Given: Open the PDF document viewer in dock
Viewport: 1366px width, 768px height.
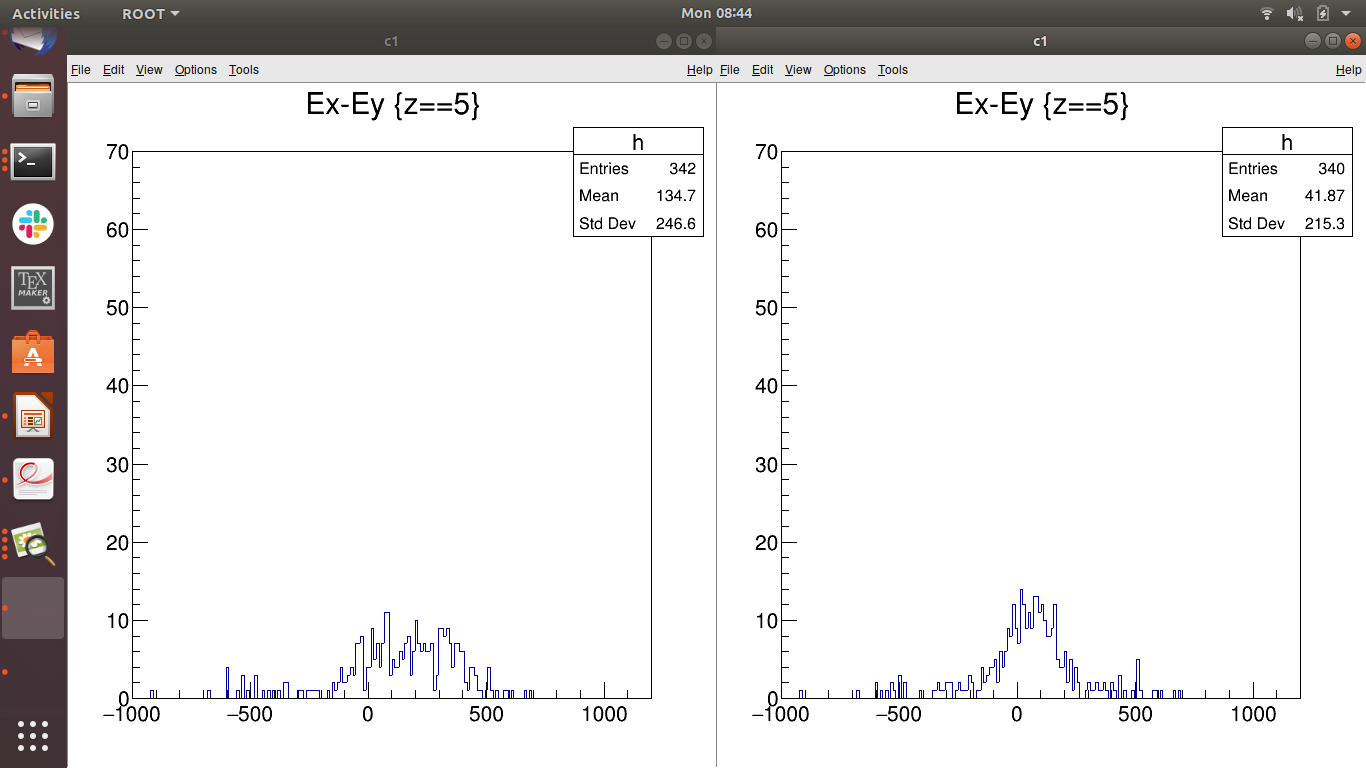Looking at the screenshot, I should coord(33,480).
